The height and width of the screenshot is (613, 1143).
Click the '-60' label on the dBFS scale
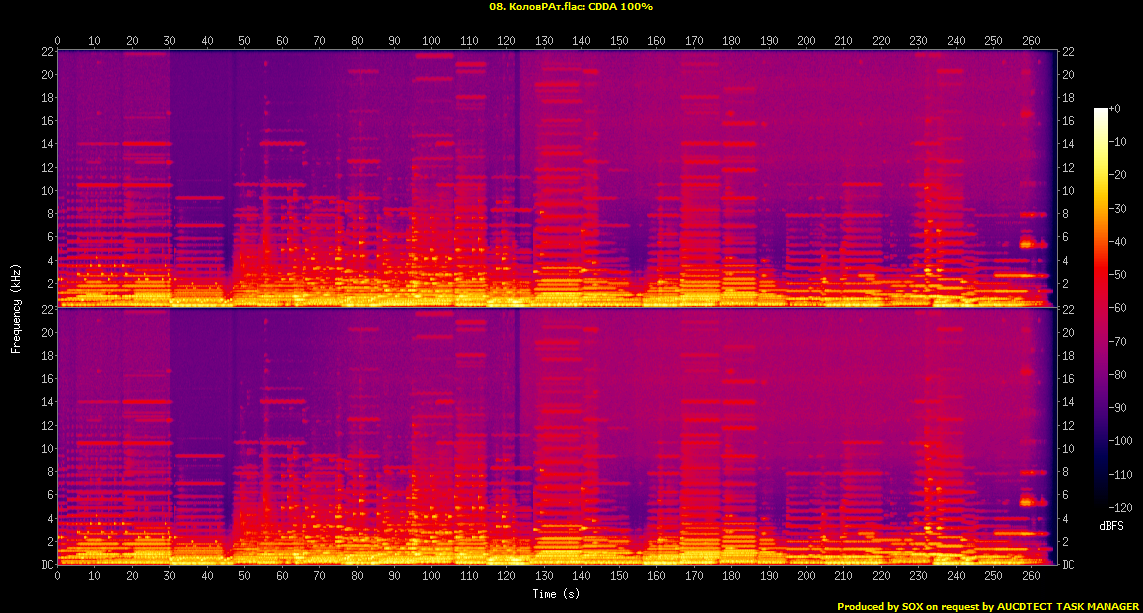[1123, 308]
